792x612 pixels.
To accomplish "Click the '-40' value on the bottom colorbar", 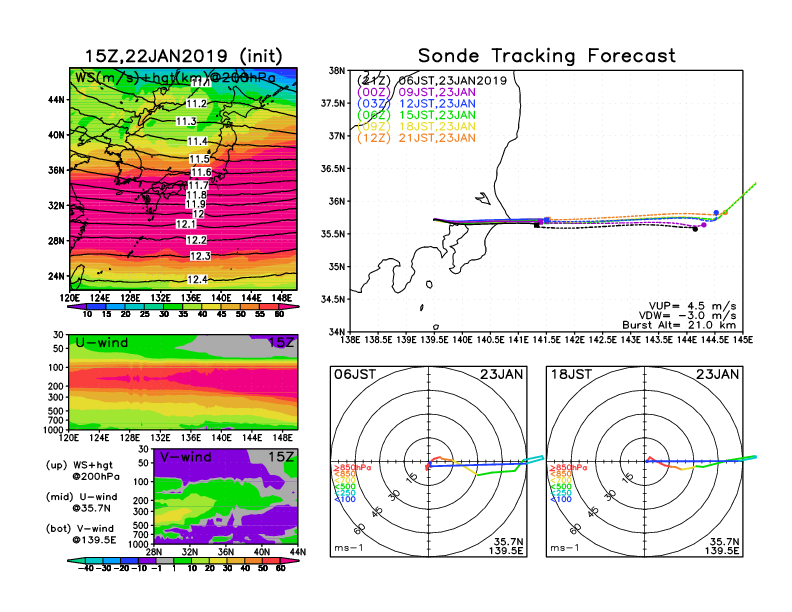I will click(85, 568).
